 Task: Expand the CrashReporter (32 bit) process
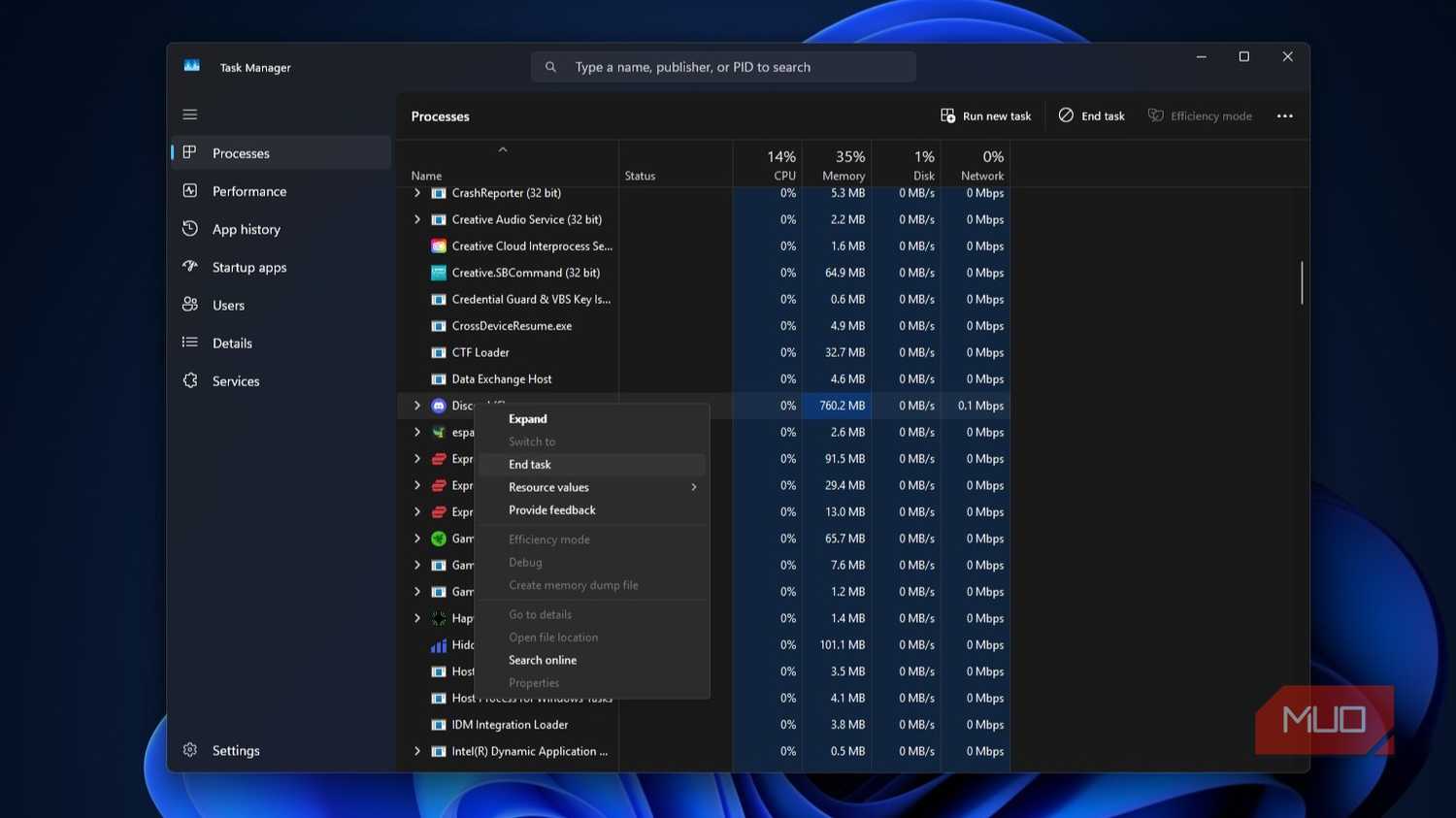(x=417, y=193)
